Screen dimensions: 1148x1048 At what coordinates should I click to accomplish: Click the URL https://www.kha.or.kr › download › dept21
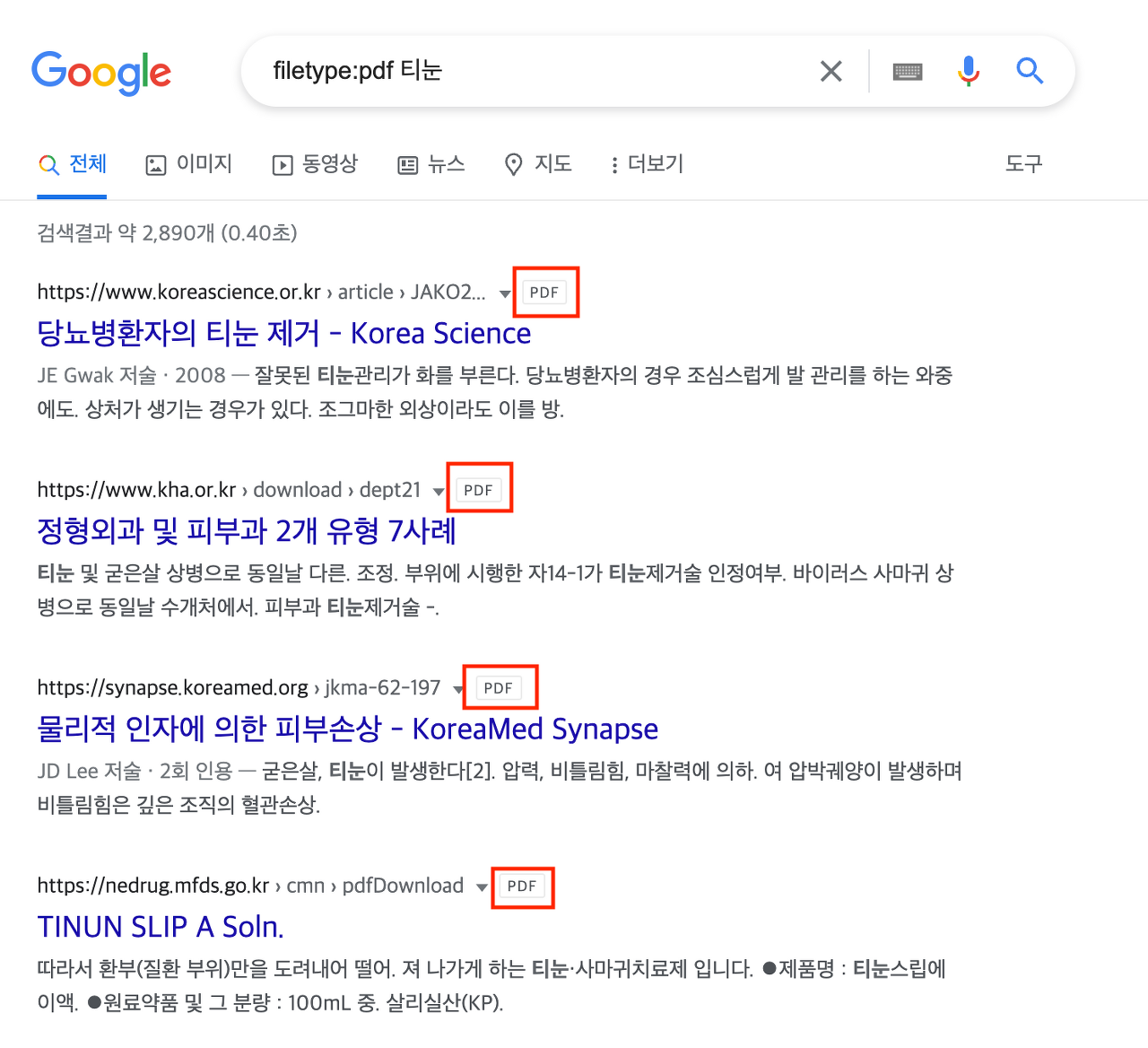tap(229, 490)
